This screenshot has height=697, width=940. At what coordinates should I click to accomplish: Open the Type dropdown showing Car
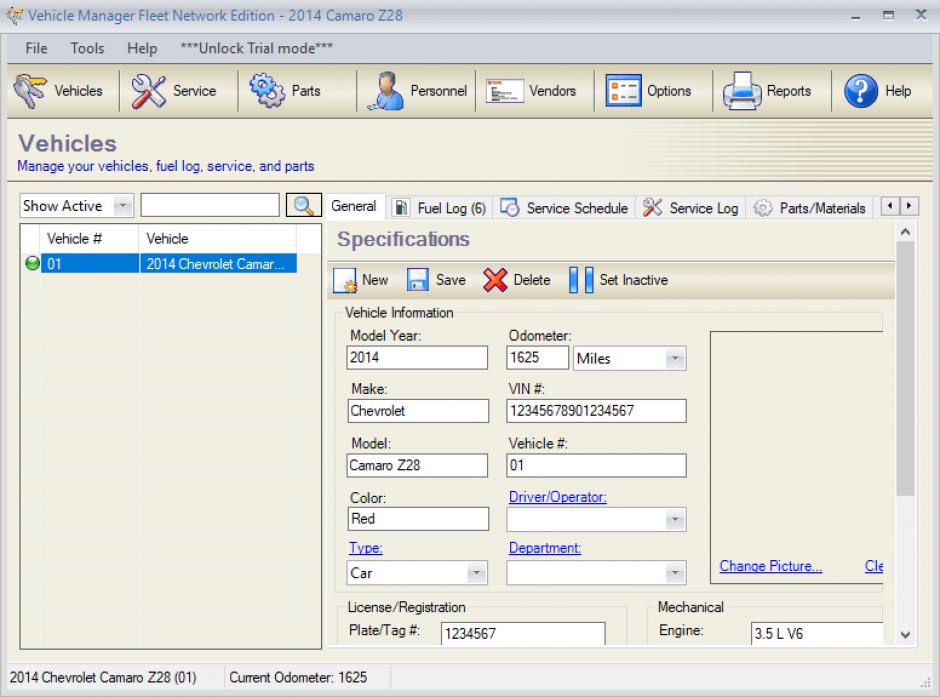[x=477, y=573]
